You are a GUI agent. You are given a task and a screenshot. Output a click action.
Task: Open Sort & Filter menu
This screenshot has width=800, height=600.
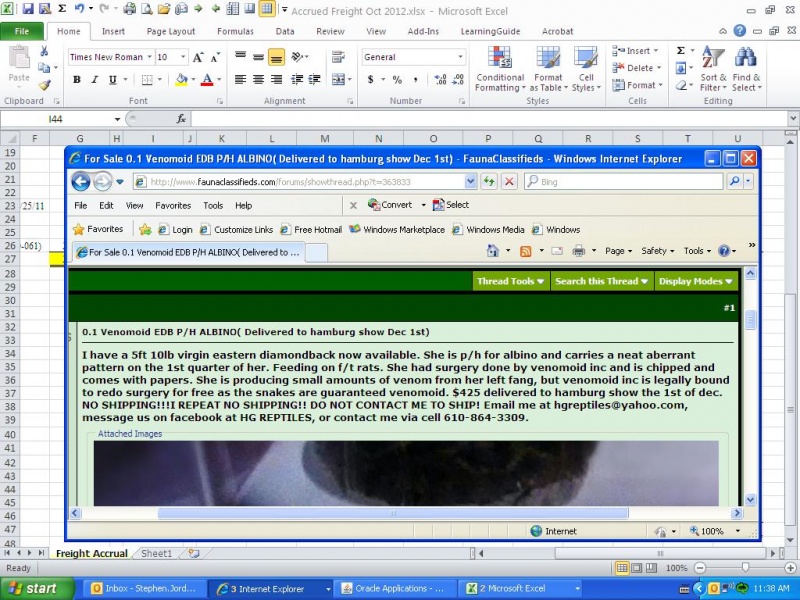tap(713, 69)
